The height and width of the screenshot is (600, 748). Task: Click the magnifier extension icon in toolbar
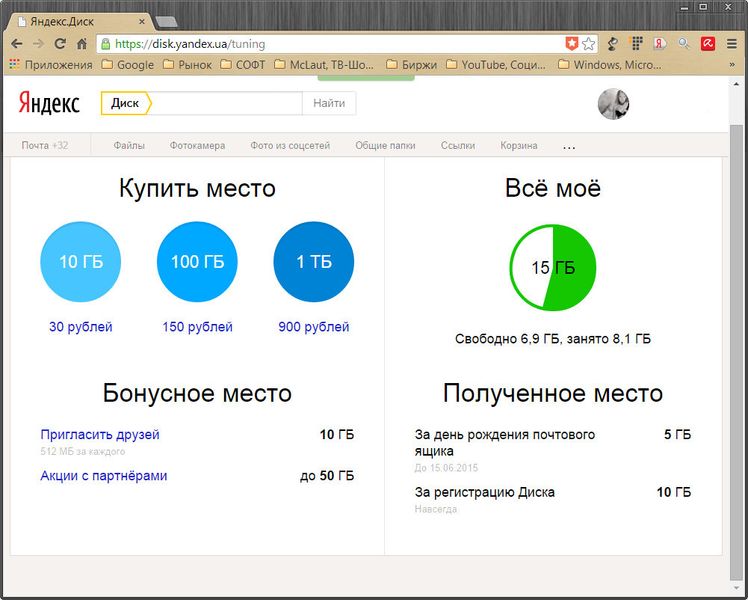[x=684, y=44]
